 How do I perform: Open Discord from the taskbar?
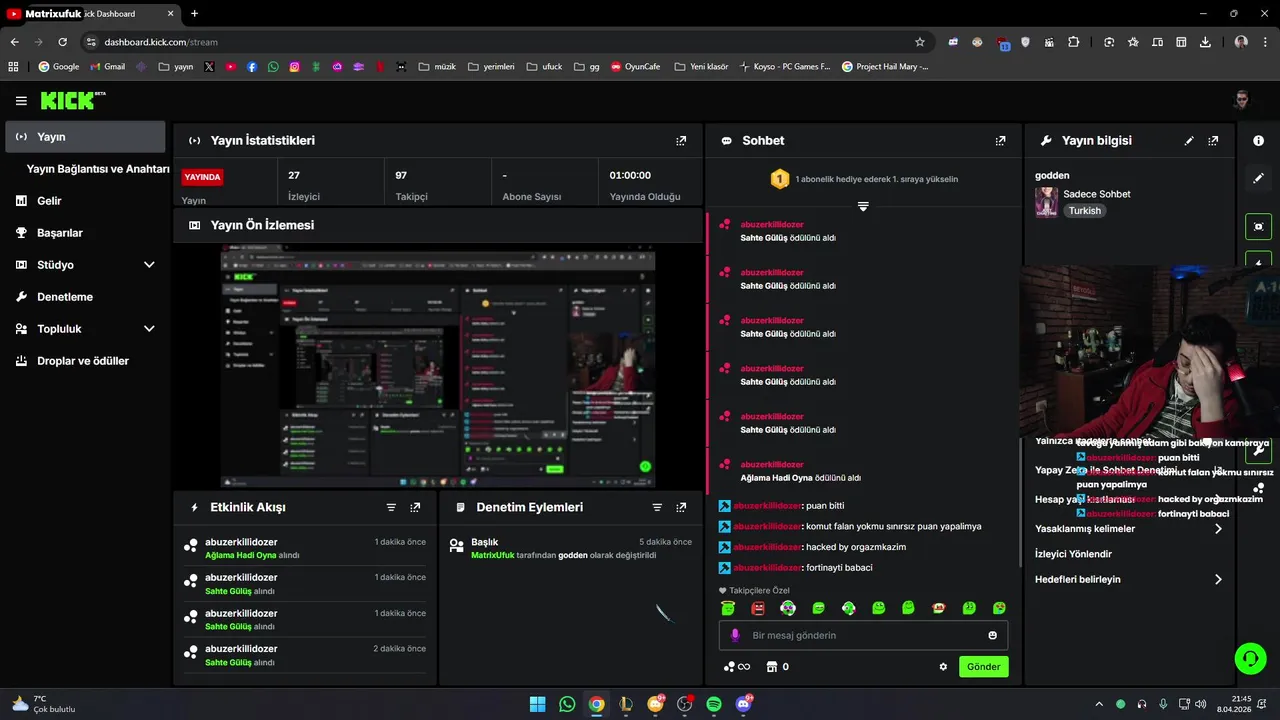pyautogui.click(x=743, y=704)
